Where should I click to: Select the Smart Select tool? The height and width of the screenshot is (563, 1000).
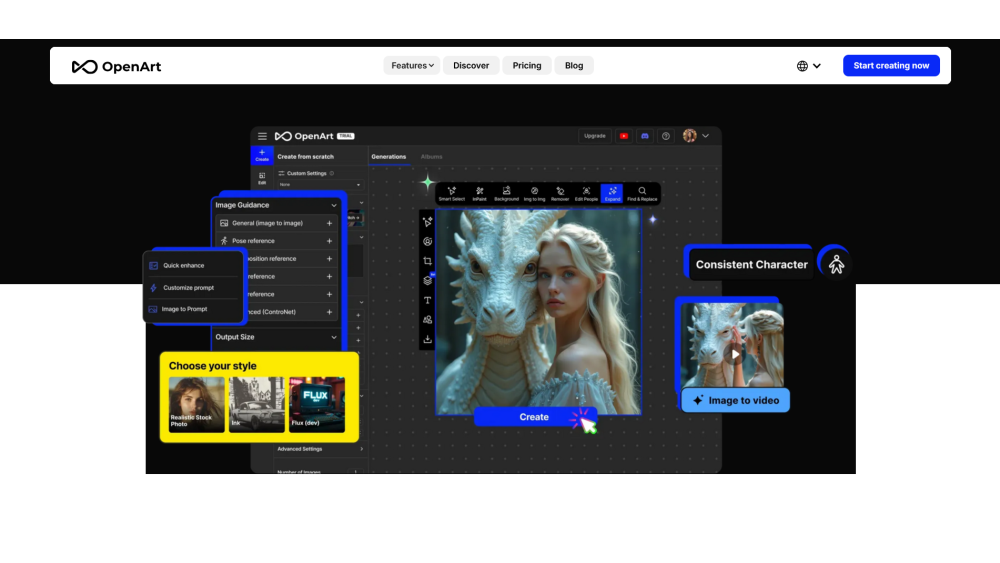point(451,193)
